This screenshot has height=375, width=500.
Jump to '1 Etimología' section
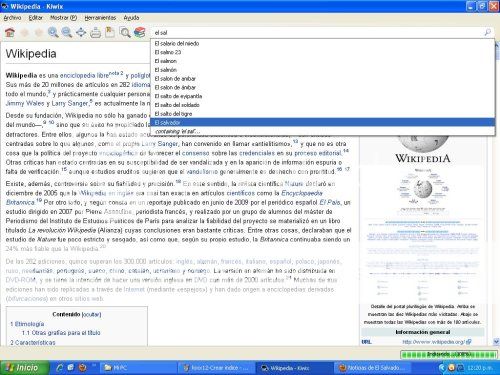27,324
